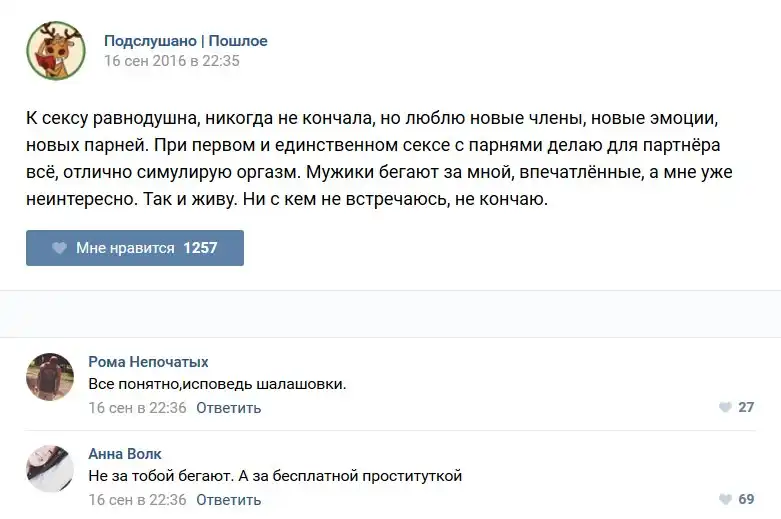781x519 pixels.
Task: Click Рома Непочатых's profile avatar
Action: click(x=50, y=377)
